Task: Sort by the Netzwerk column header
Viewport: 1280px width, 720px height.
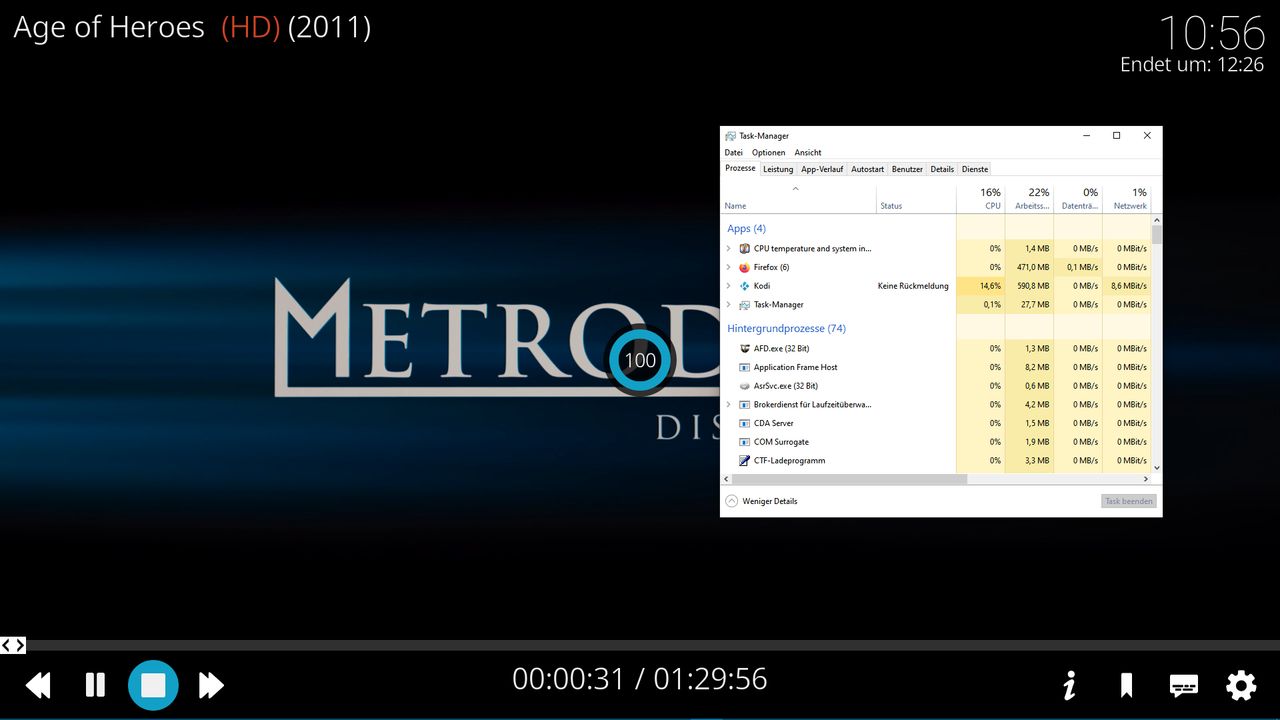Action: click(1127, 198)
